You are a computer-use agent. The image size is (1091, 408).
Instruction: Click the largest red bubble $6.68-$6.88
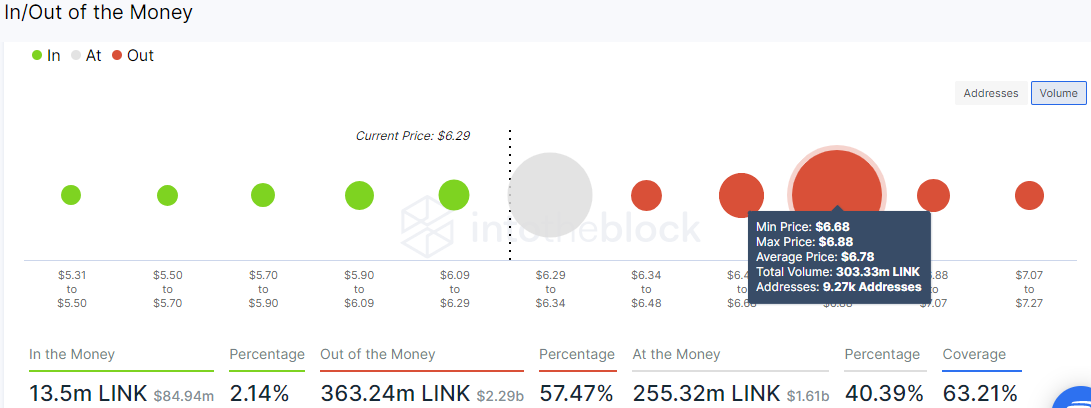(837, 195)
